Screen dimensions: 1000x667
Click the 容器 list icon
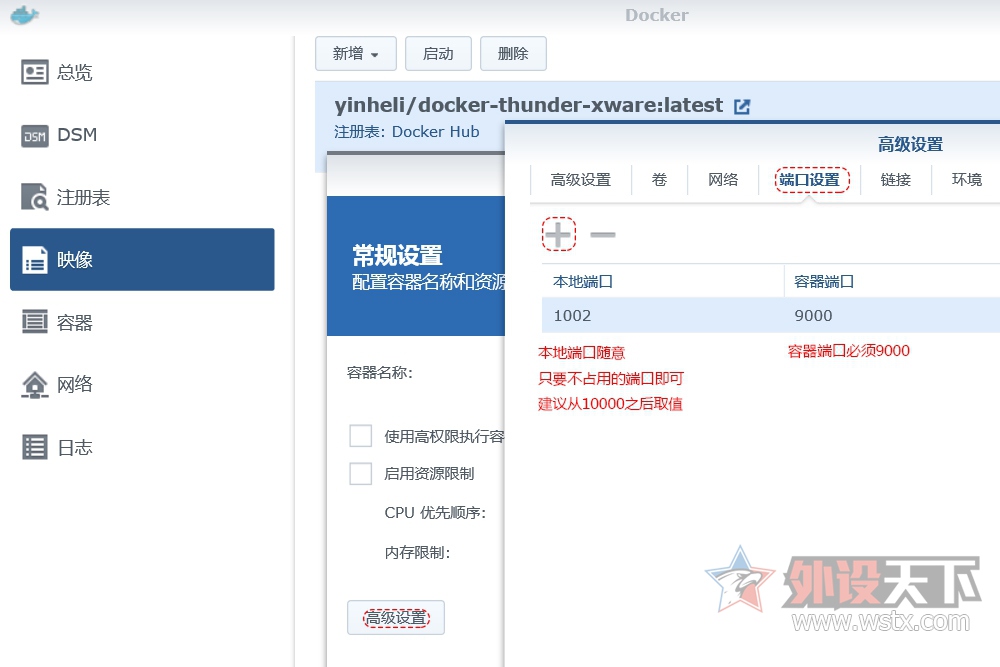coord(34,321)
